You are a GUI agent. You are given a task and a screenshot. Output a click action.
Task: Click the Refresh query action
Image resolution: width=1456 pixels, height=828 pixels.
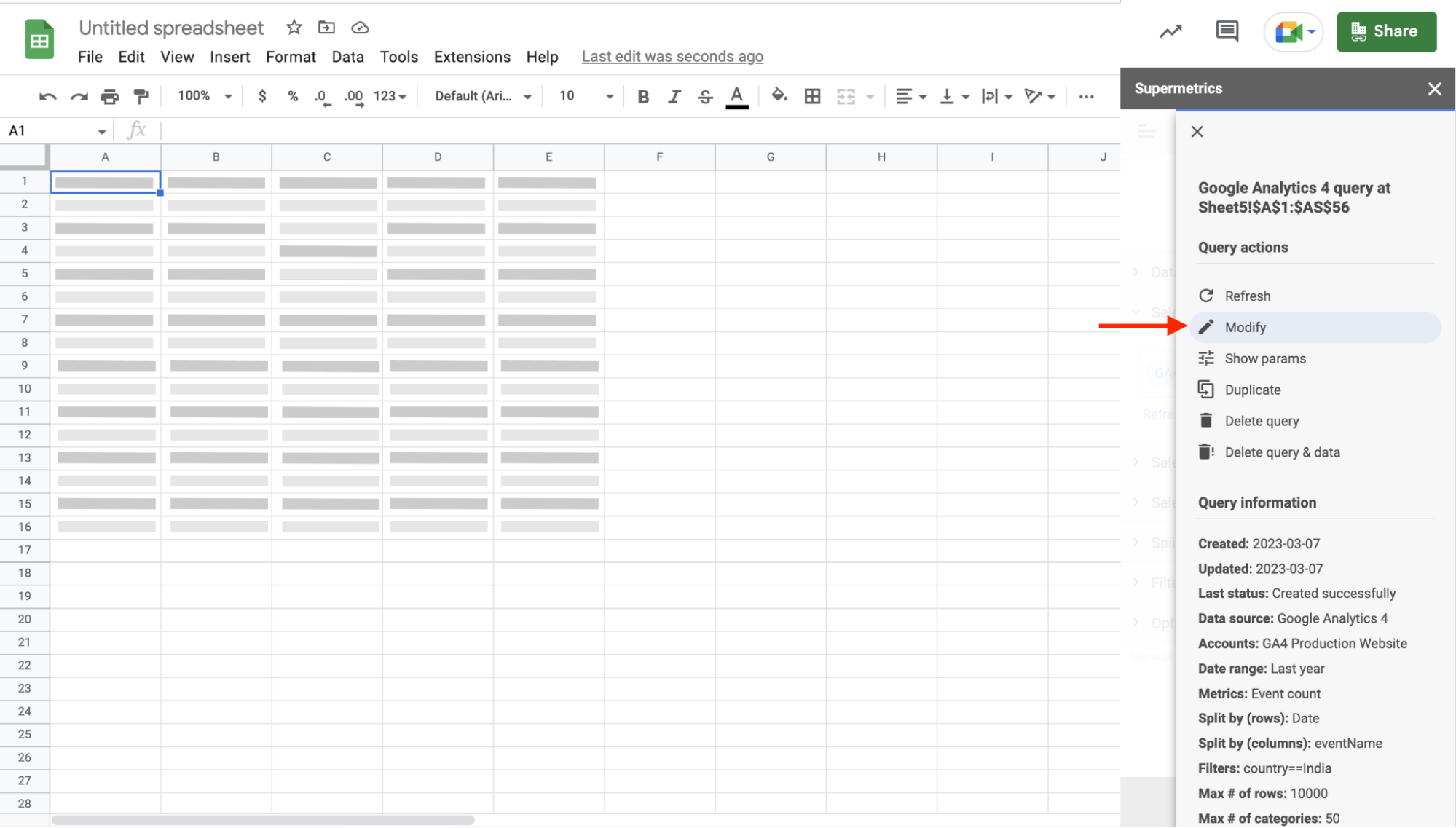coord(1247,296)
